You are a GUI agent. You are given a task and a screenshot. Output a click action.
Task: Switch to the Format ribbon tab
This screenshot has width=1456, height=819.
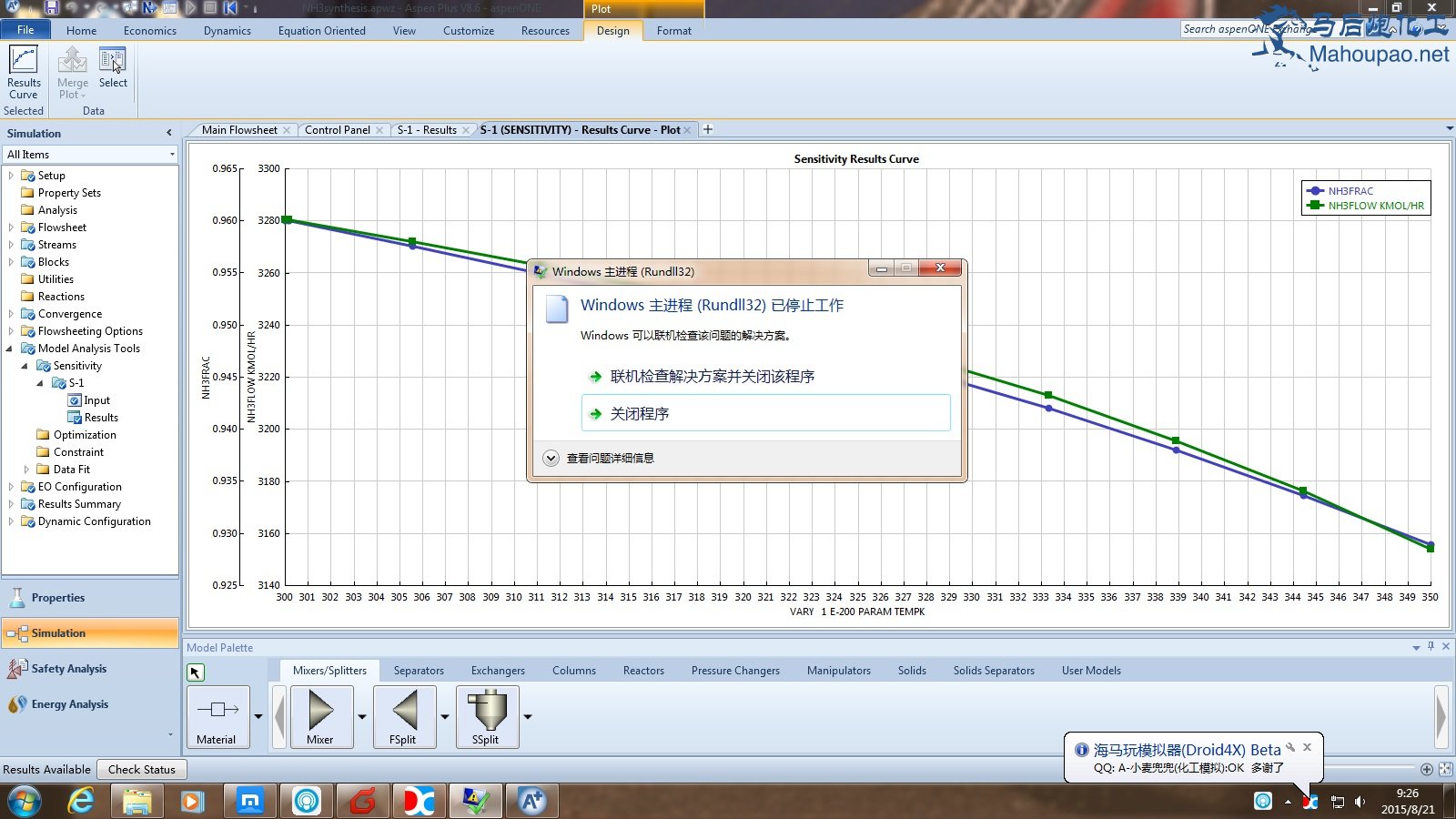pyautogui.click(x=674, y=30)
